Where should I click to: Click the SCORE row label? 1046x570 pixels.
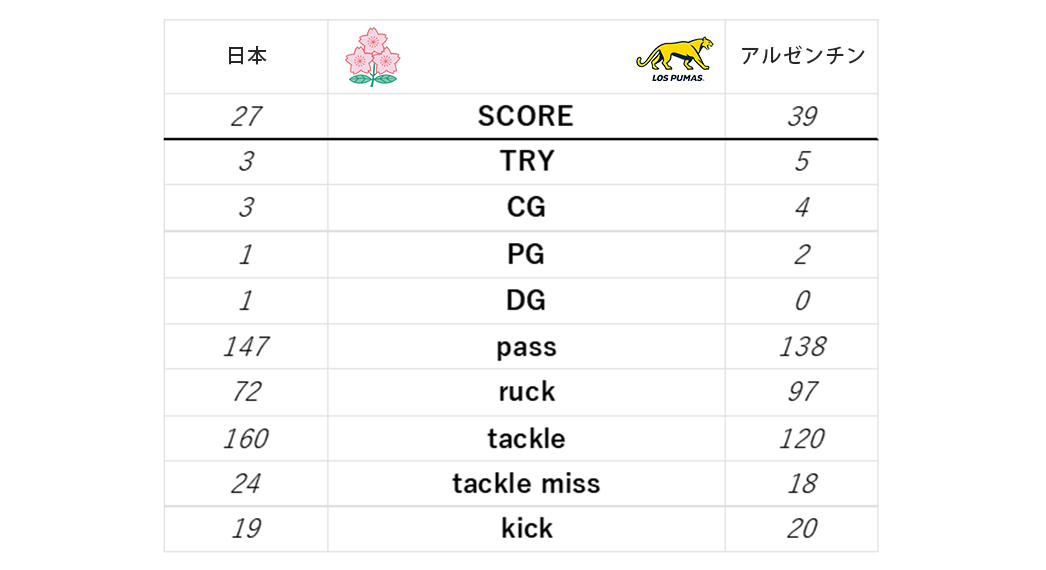coord(526,116)
